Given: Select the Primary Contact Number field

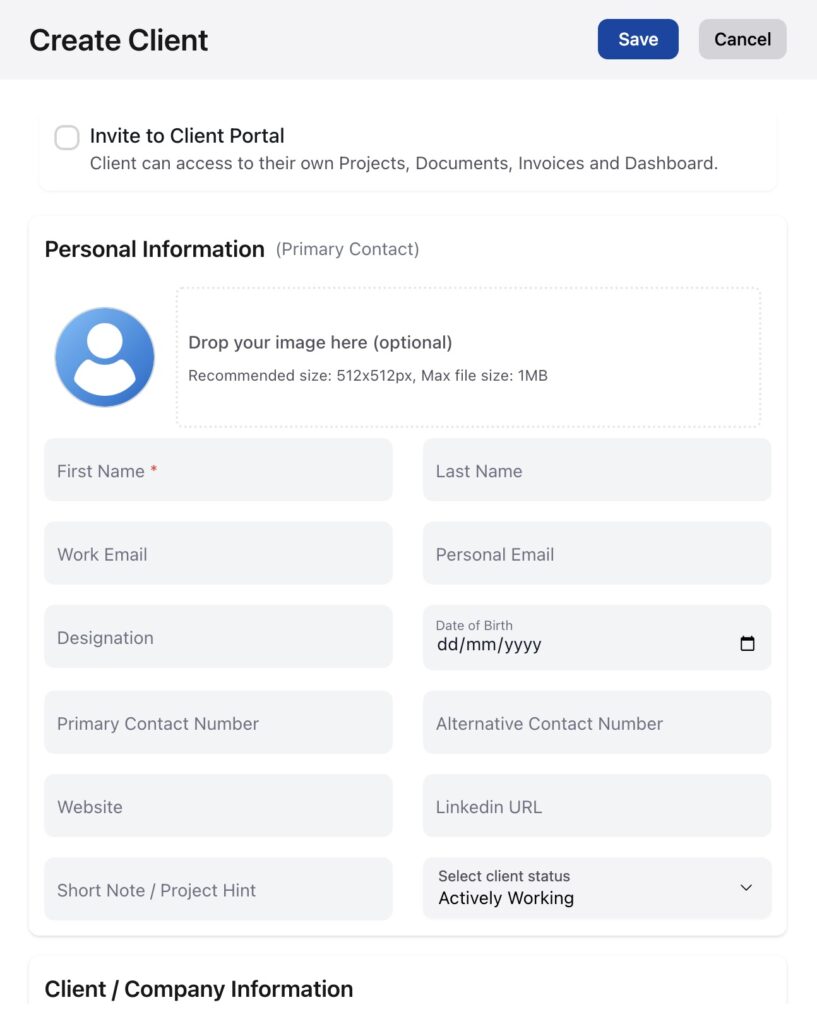Looking at the screenshot, I should 218,723.
